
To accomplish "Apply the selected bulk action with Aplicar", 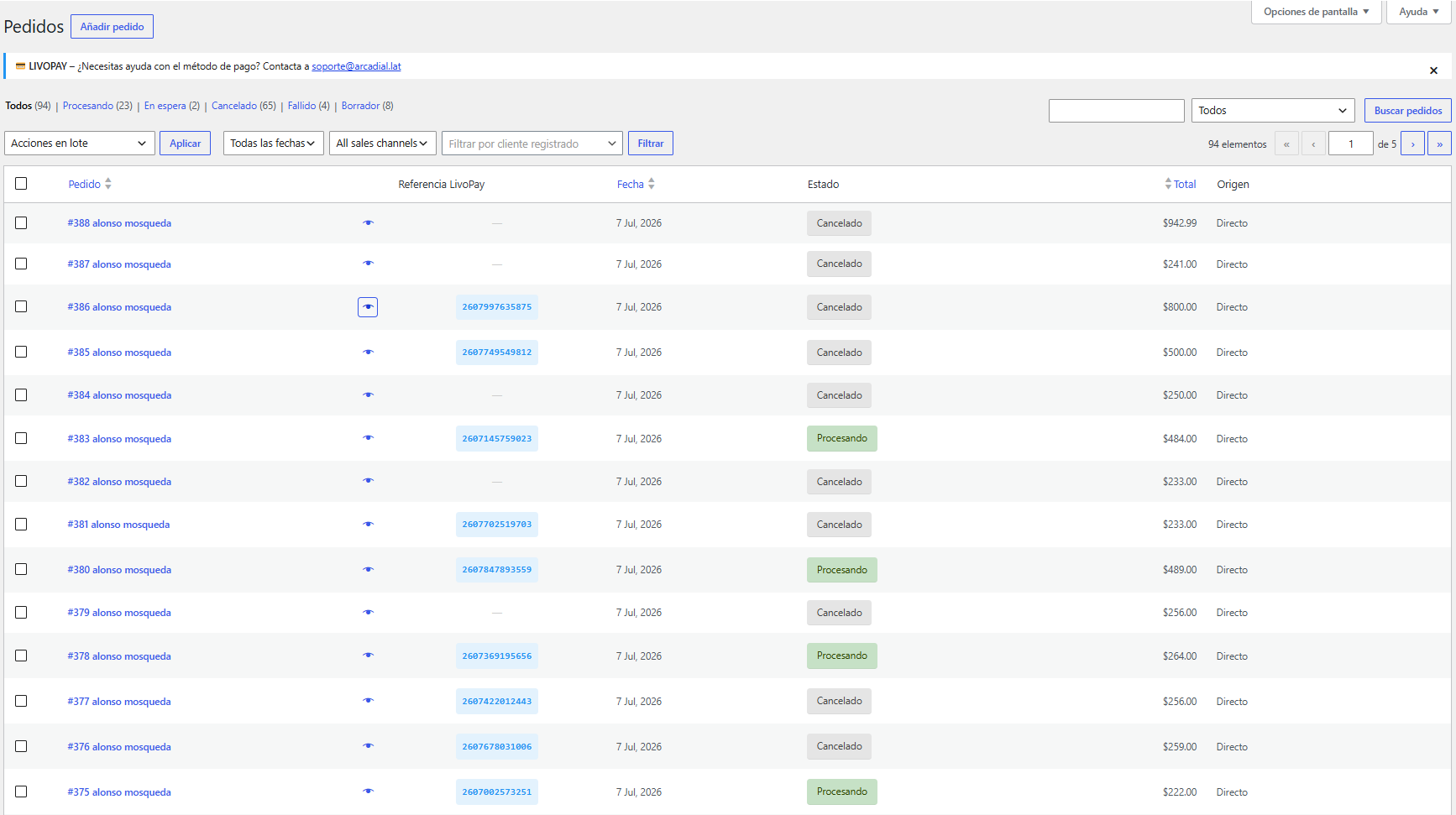I will coord(185,144).
